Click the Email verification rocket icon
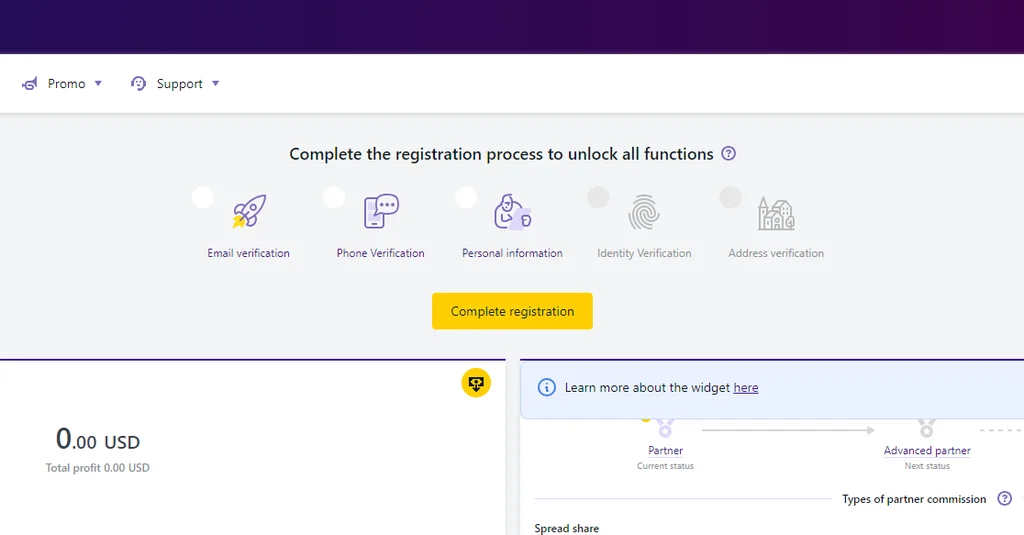Image resolution: width=1024 pixels, height=535 pixels. (x=249, y=212)
